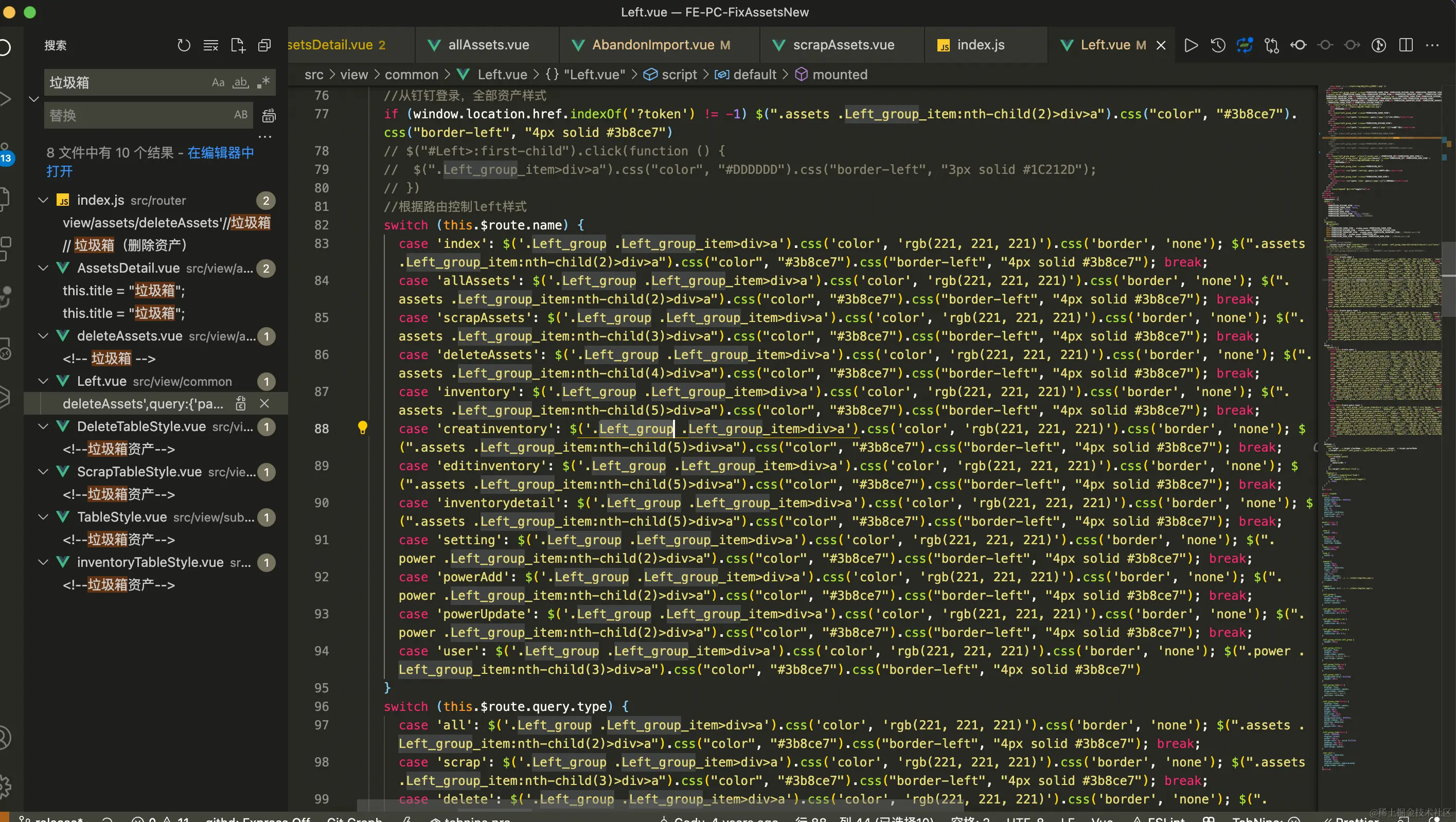Click the Run play icon in editor toolbar

[1191, 45]
